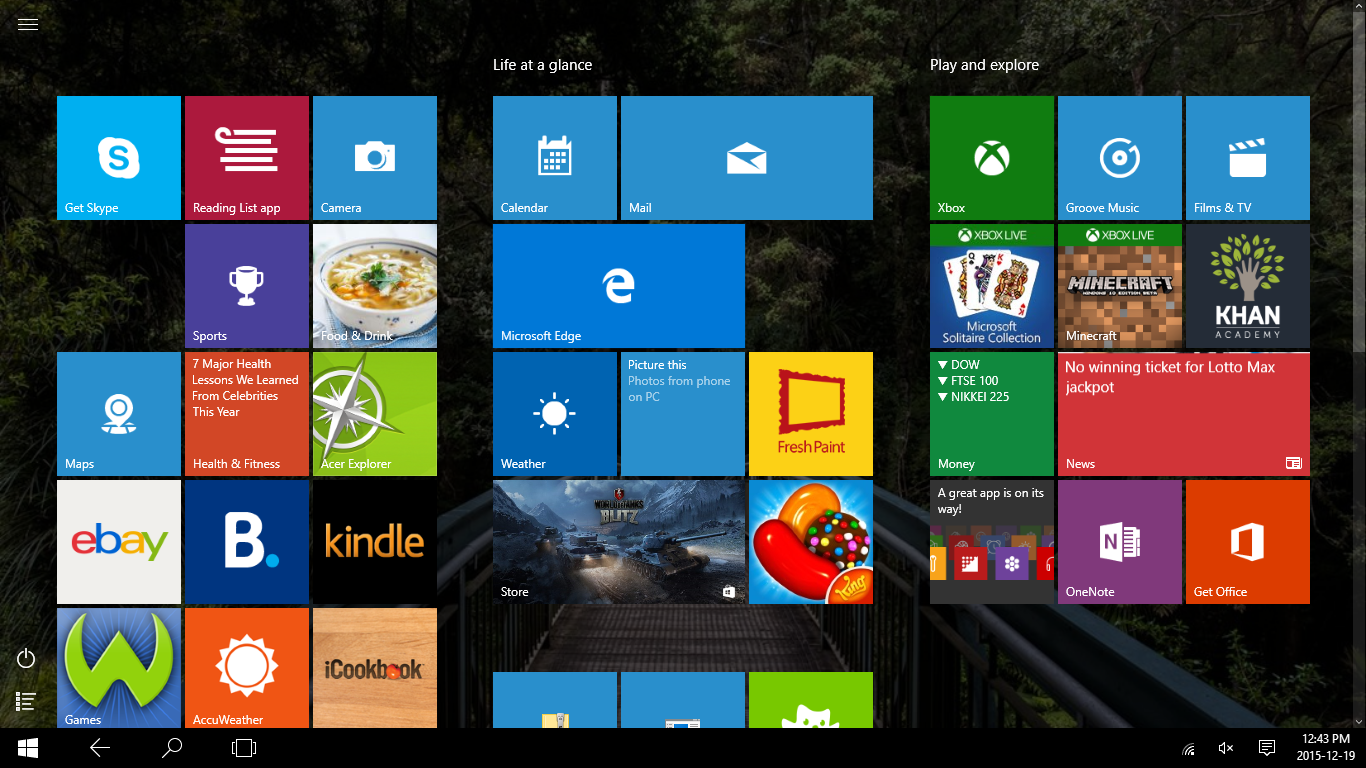
Task: Launch the Fresh Paint tile
Action: pos(811,414)
